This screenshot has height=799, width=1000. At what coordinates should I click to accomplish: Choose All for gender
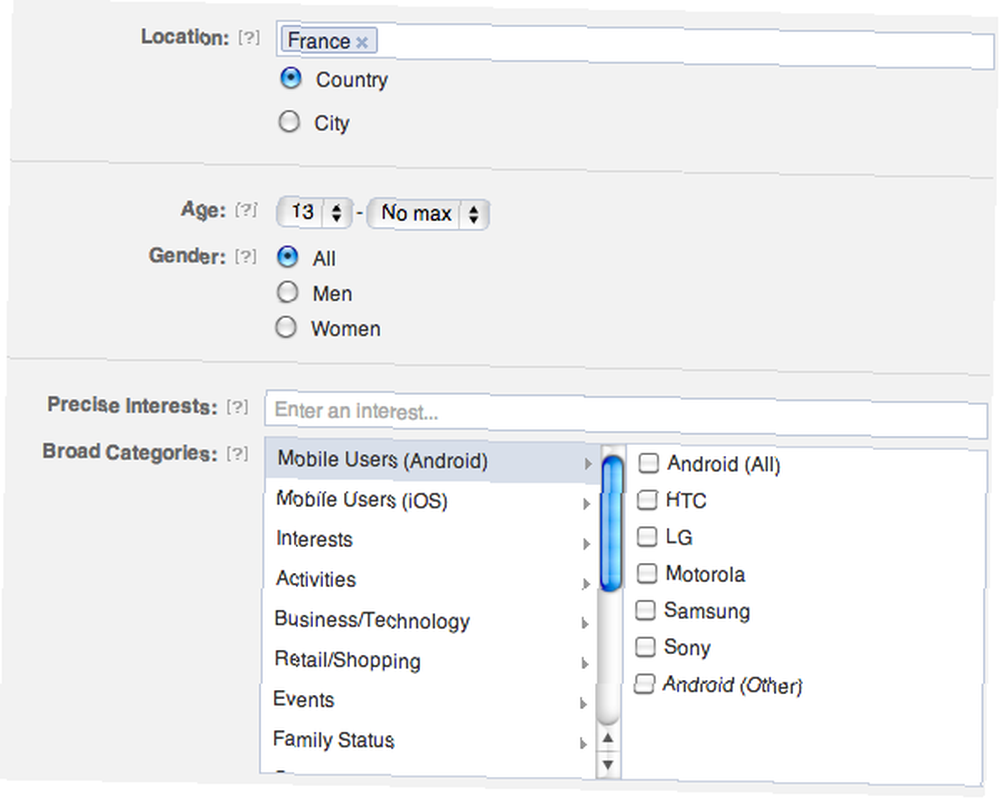[288, 256]
